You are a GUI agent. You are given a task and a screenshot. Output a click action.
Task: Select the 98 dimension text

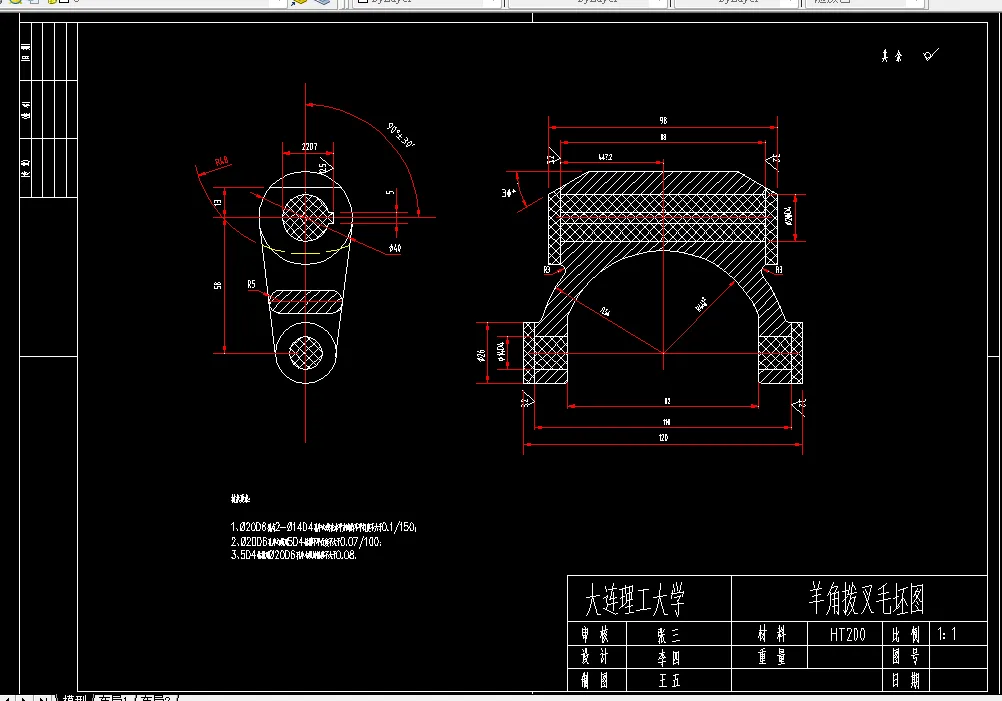(663, 120)
